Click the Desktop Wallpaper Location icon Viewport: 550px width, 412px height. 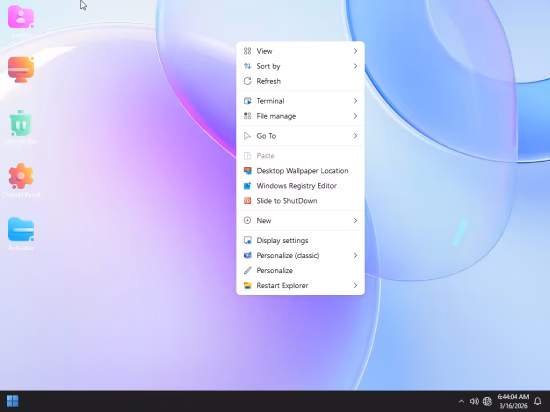[248, 171]
